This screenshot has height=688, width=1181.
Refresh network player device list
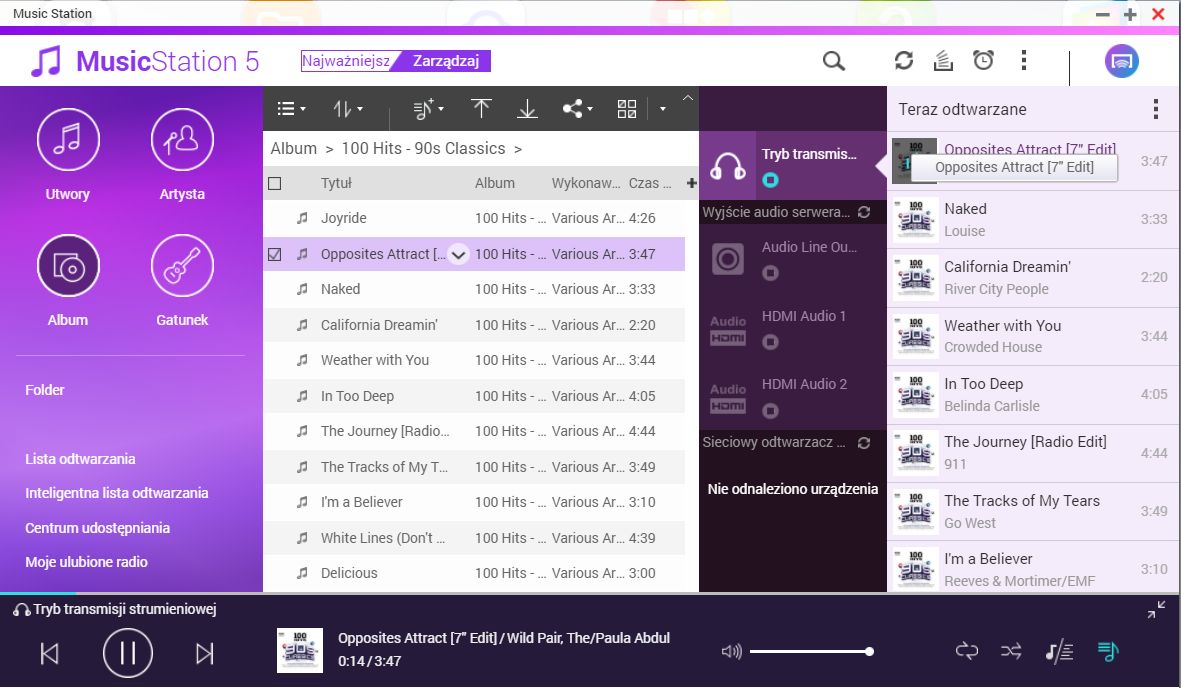pos(864,442)
